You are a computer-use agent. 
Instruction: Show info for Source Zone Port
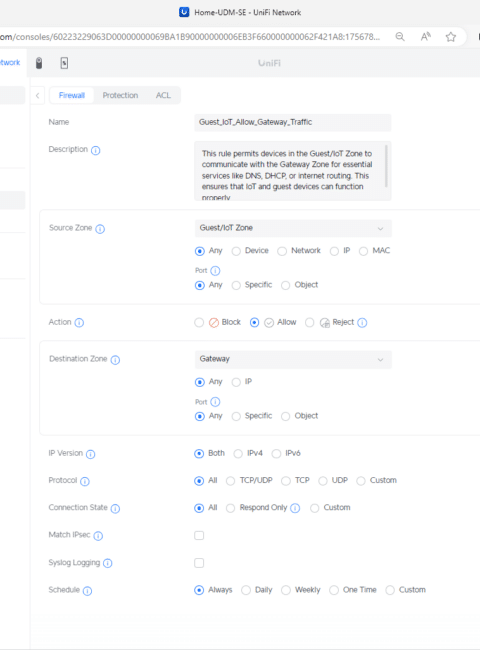215,271
